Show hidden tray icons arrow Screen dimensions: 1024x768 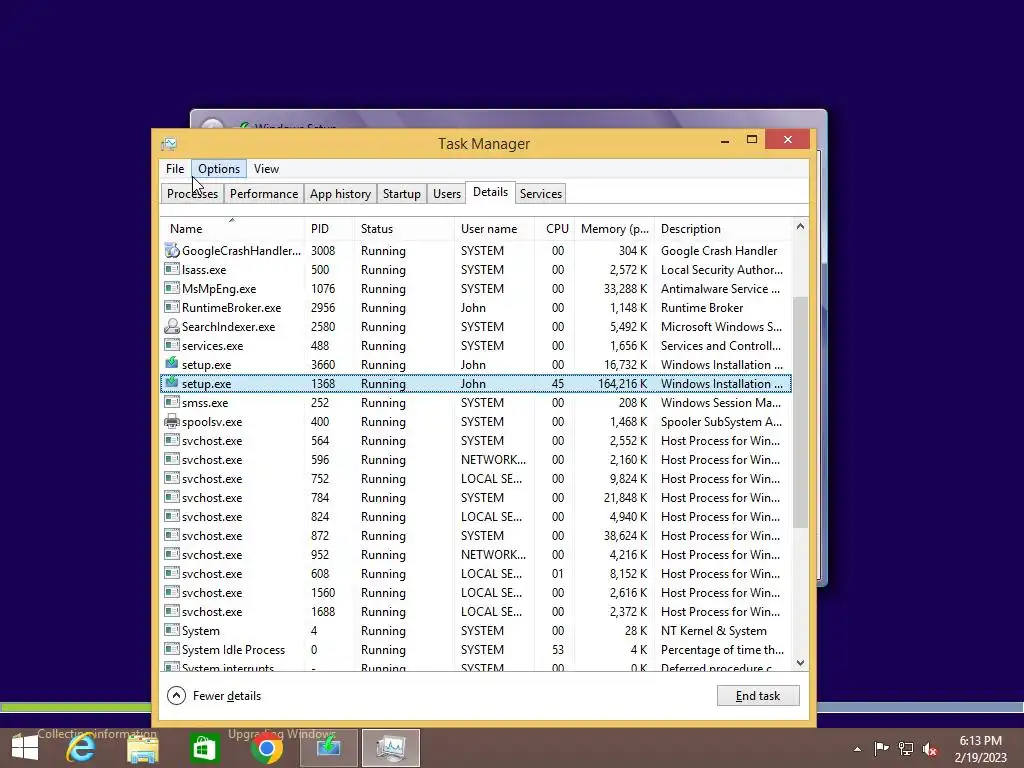tap(857, 749)
